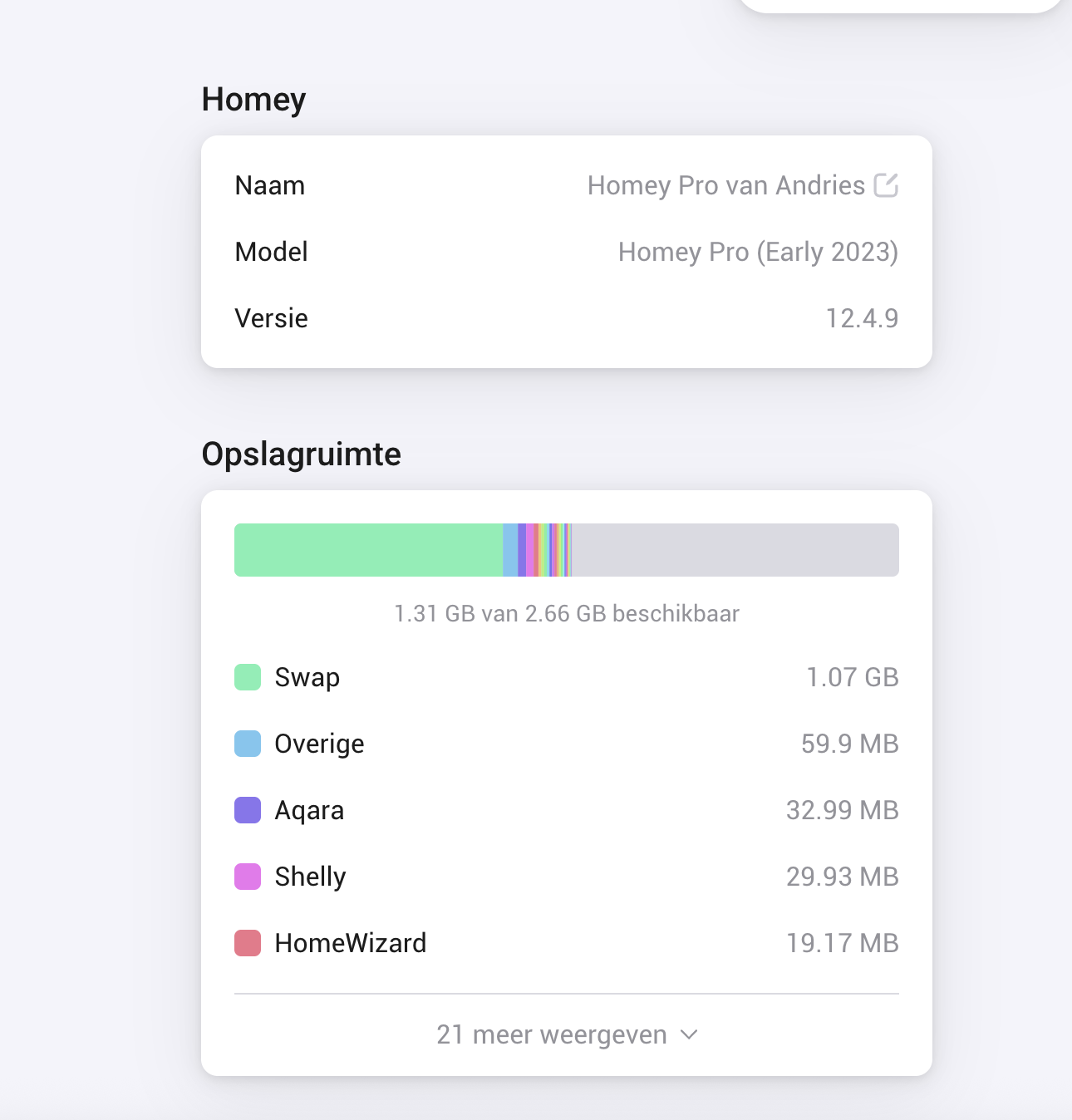Click the Homey Pro (Early 2023) model value
This screenshot has height=1120, width=1072.
point(758,252)
